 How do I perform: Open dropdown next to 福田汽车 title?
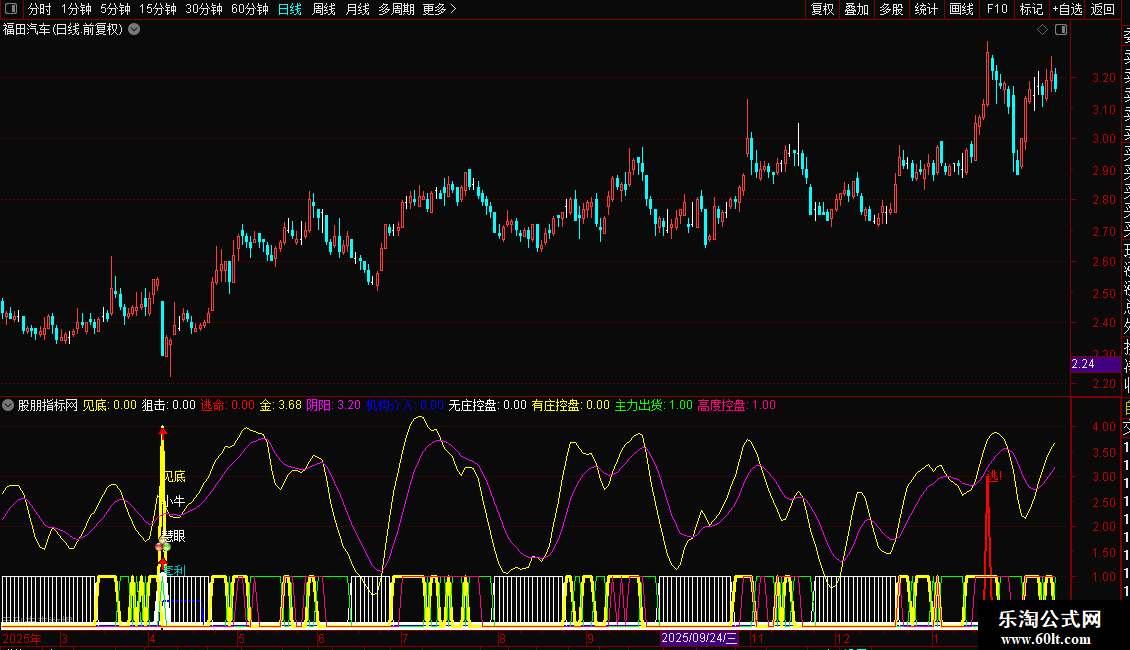(x=135, y=29)
